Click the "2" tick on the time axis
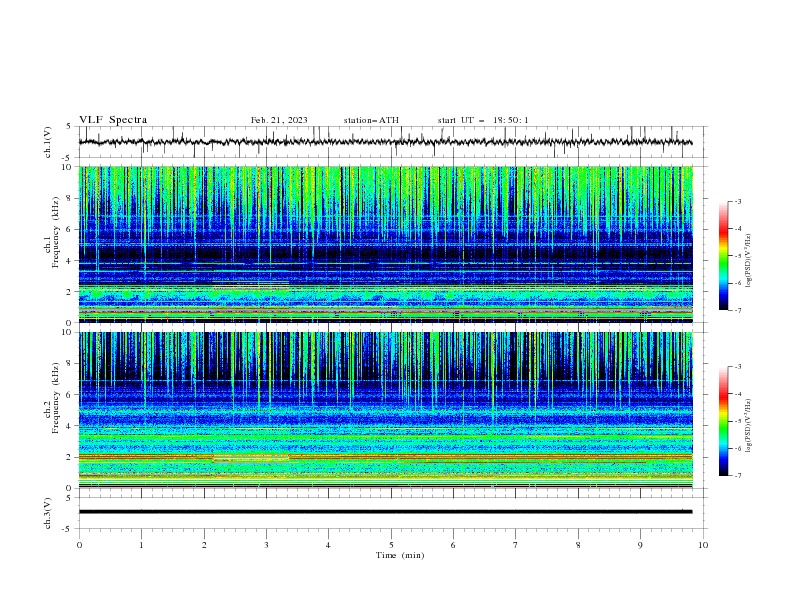 [204, 545]
